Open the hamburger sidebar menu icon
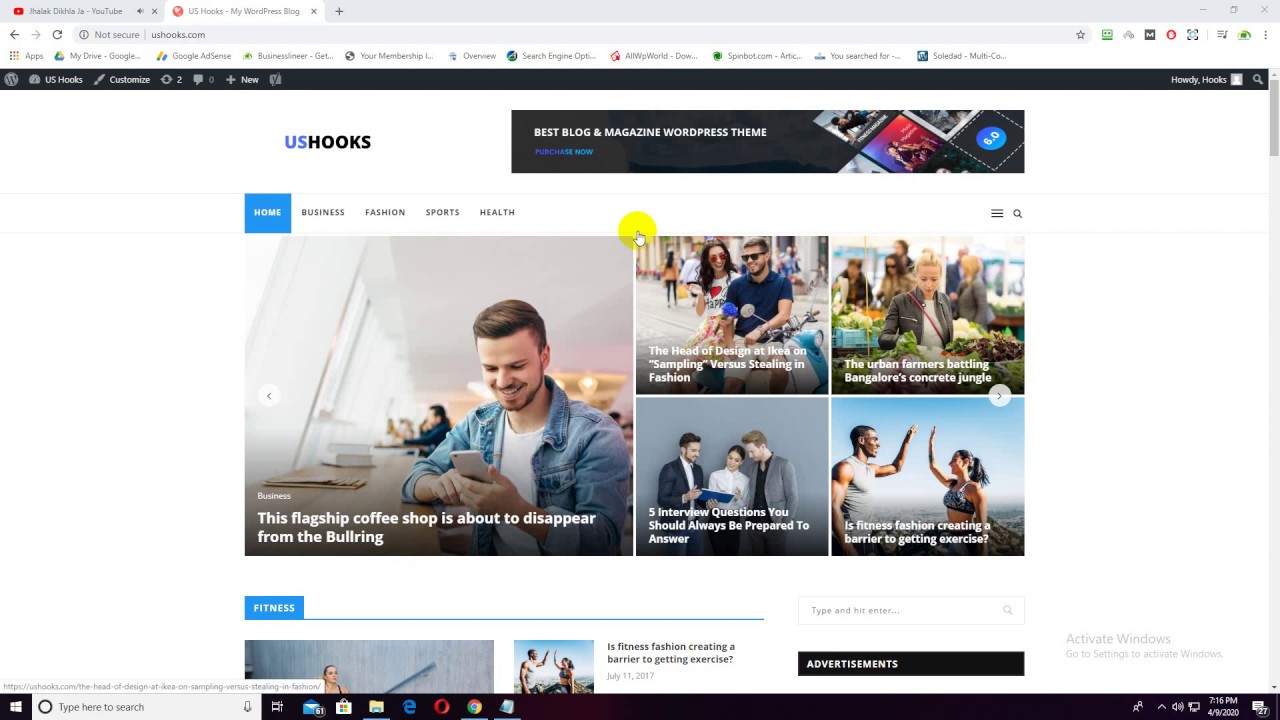The image size is (1280, 720). tap(997, 213)
